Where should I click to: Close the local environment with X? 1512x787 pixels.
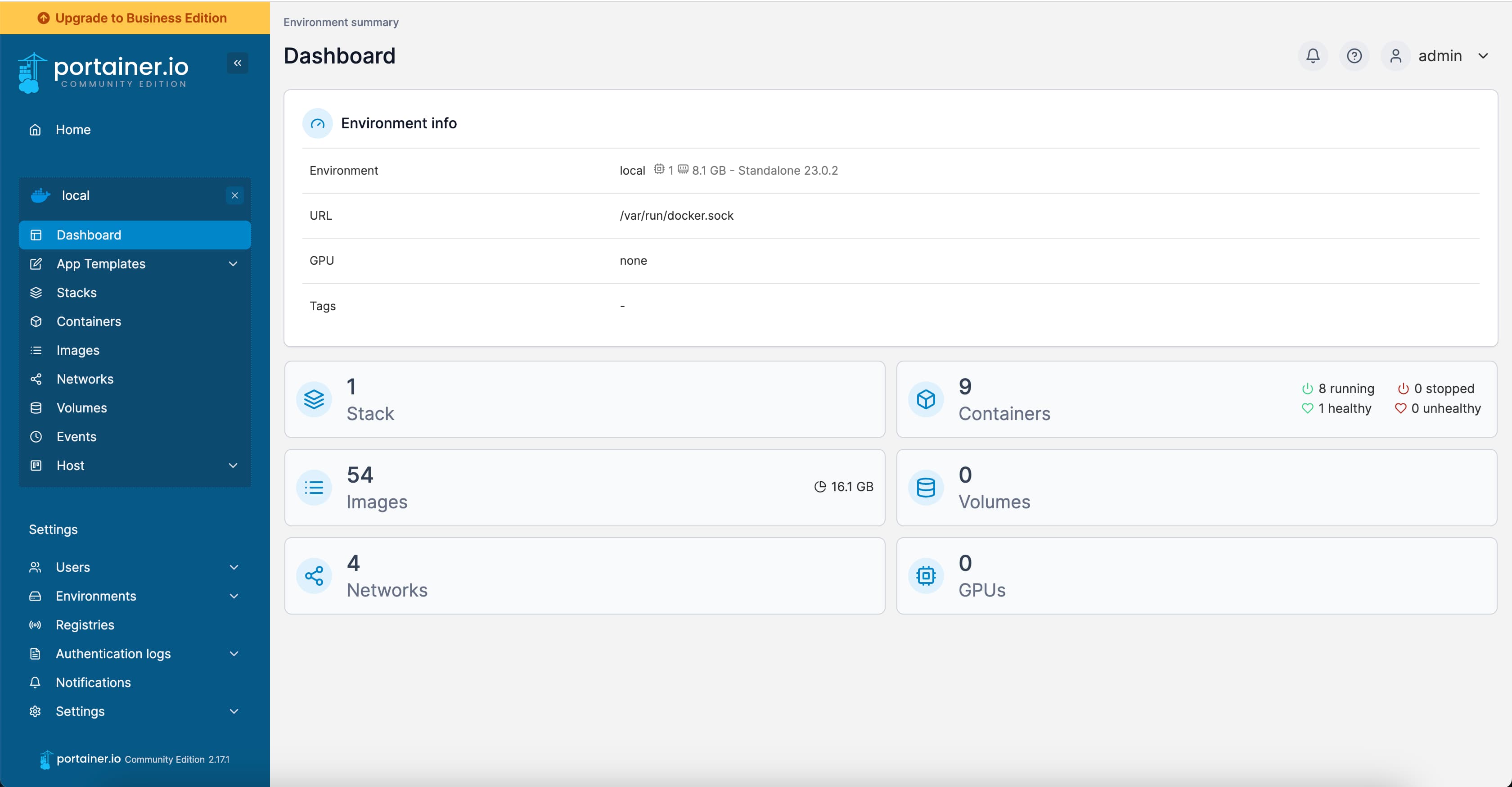(x=235, y=195)
